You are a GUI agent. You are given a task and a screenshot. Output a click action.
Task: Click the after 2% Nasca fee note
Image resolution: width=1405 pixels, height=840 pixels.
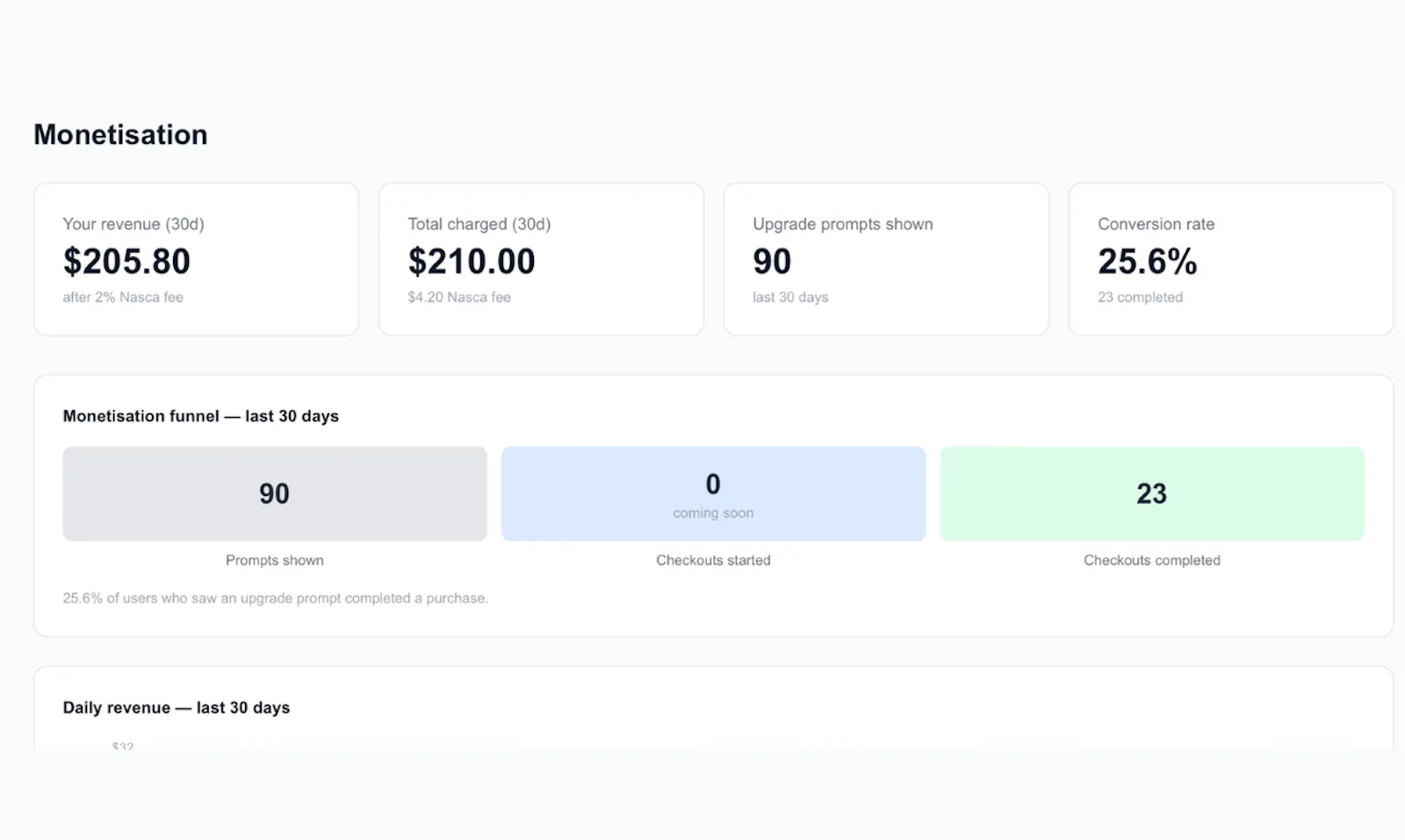pos(123,298)
